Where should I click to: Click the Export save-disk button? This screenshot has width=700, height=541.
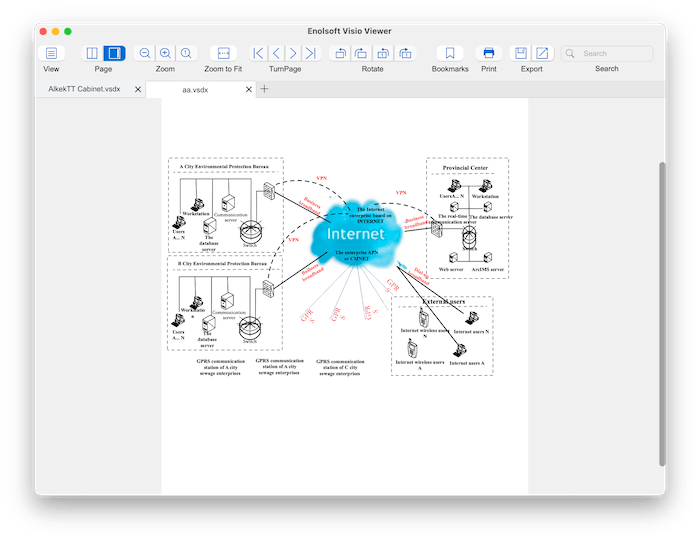click(x=521, y=53)
